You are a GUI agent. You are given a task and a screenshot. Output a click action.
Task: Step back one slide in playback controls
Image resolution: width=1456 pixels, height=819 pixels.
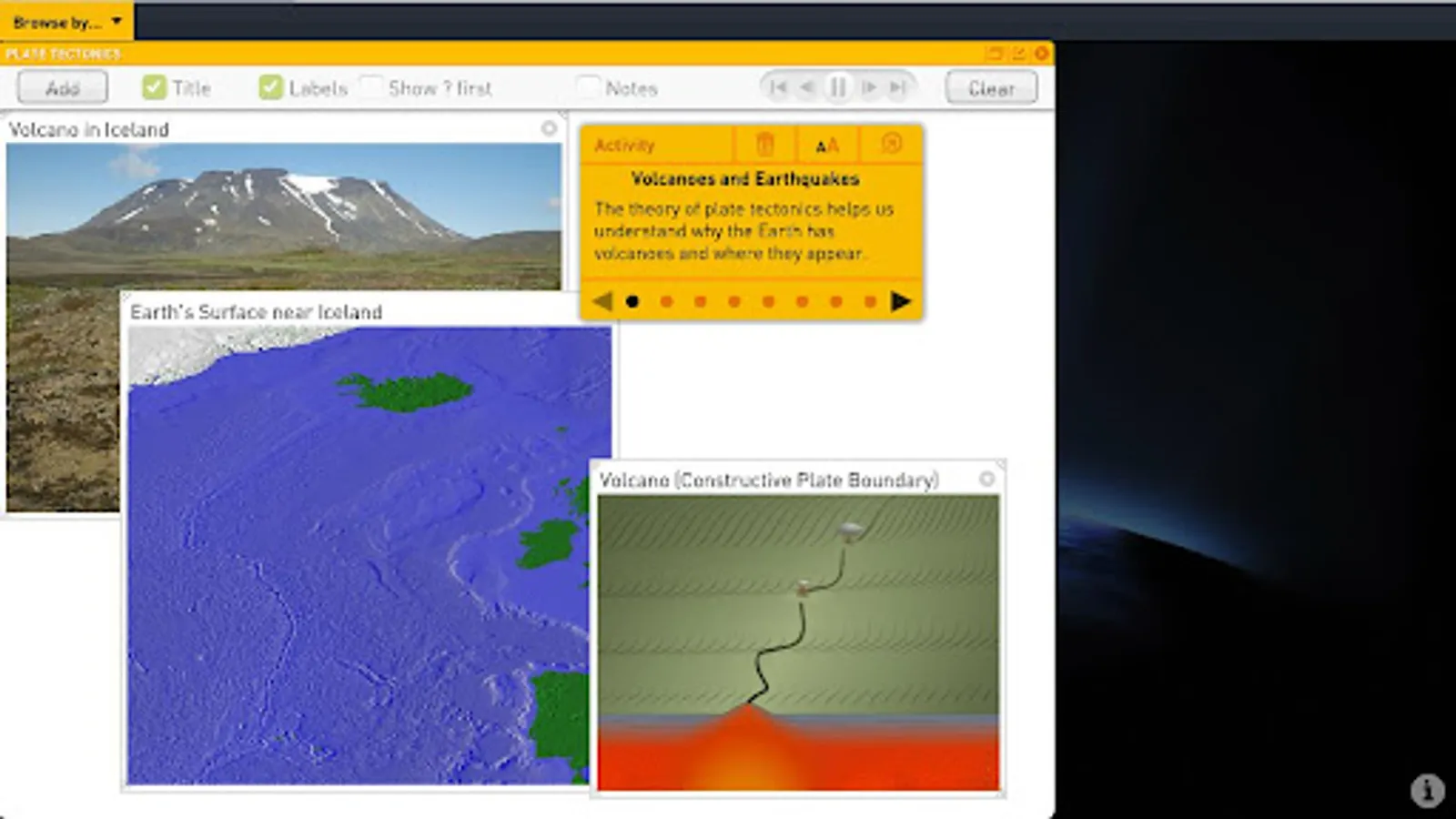pyautogui.click(x=807, y=87)
